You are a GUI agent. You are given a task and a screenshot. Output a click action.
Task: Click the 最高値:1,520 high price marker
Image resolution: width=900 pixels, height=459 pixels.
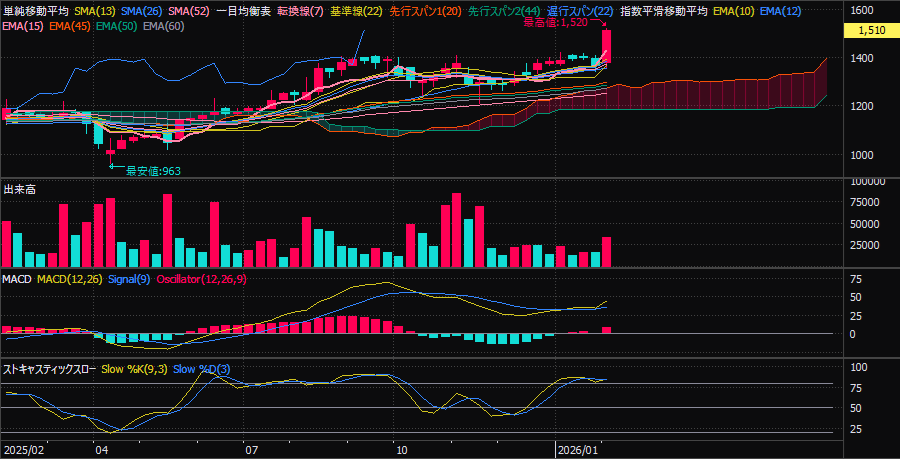tap(556, 22)
